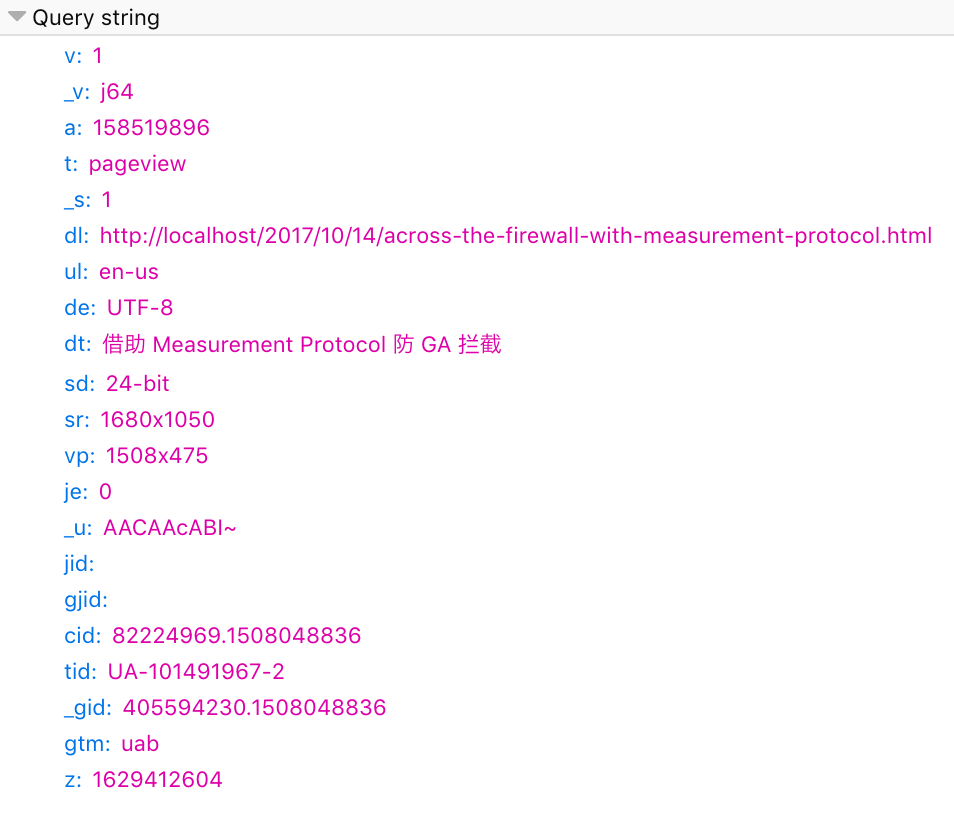Select the sr value 1680x1050

click(157, 420)
